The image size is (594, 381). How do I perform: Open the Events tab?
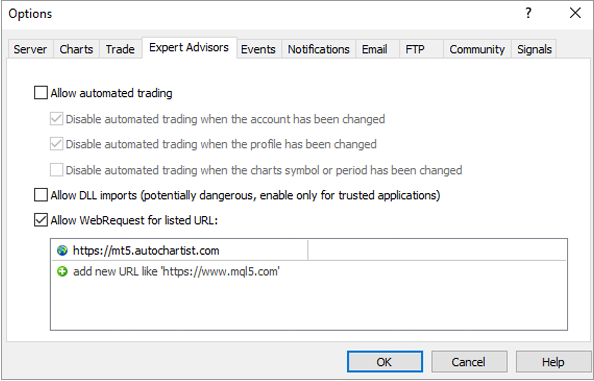click(258, 49)
